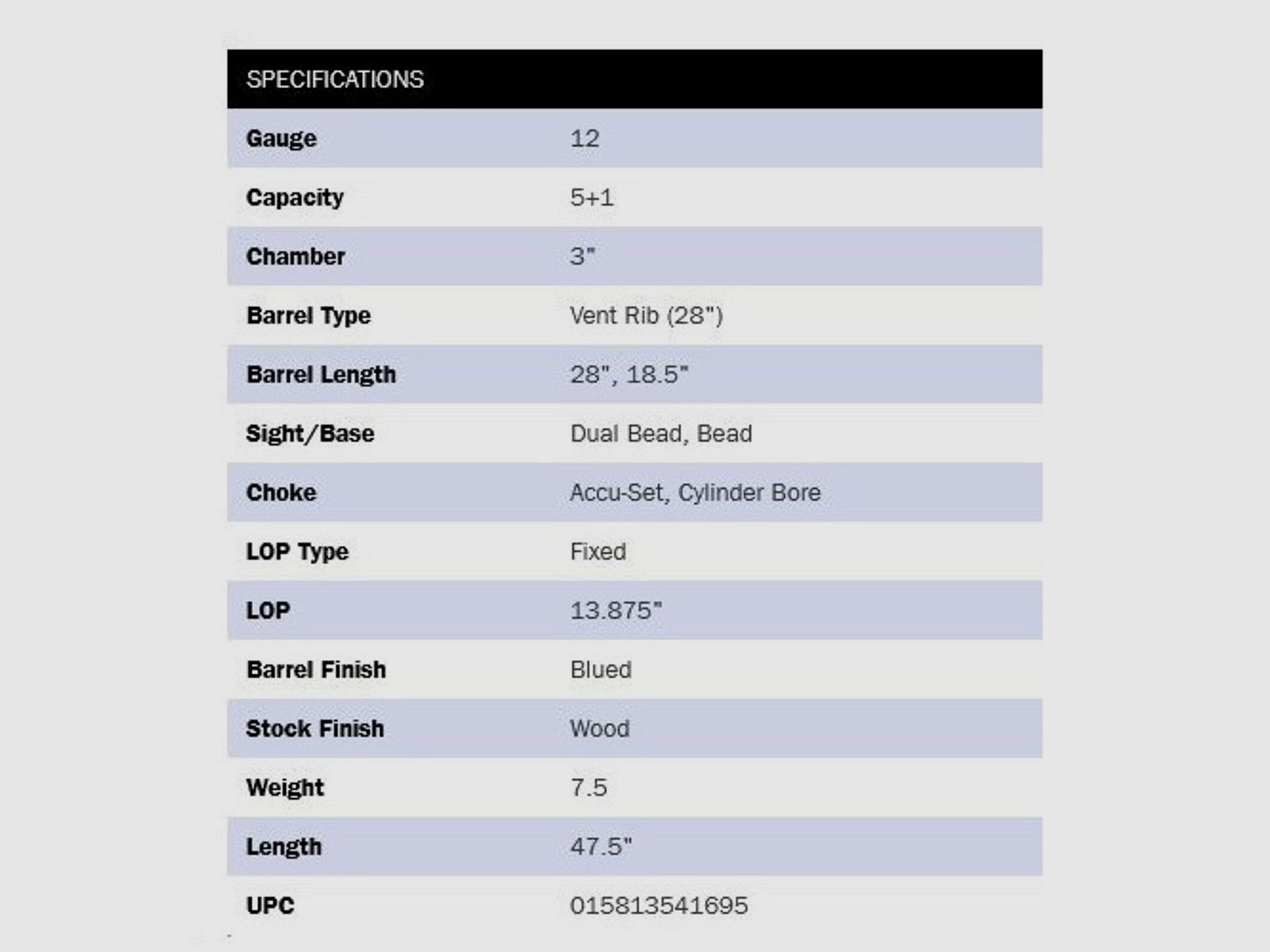The image size is (1270, 952).
Task: Click the Length value 47.5"
Action: (x=601, y=846)
